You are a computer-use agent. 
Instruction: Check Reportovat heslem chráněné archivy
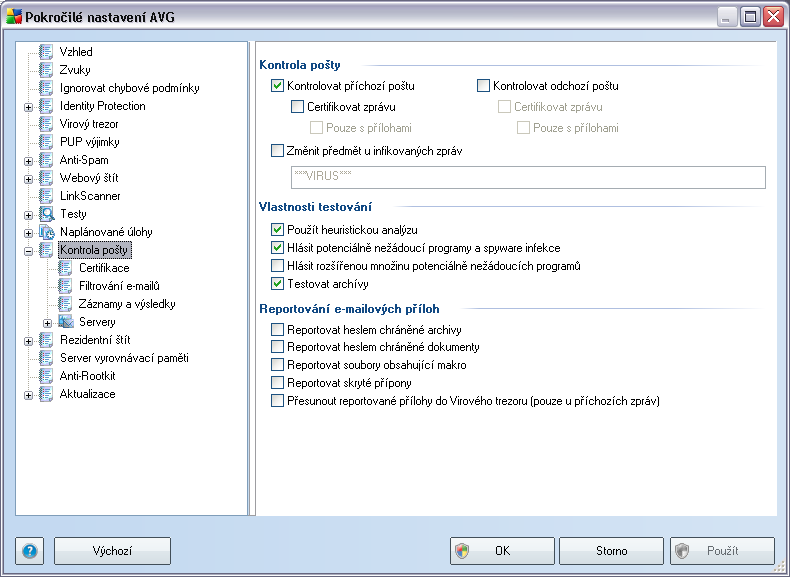click(x=277, y=330)
